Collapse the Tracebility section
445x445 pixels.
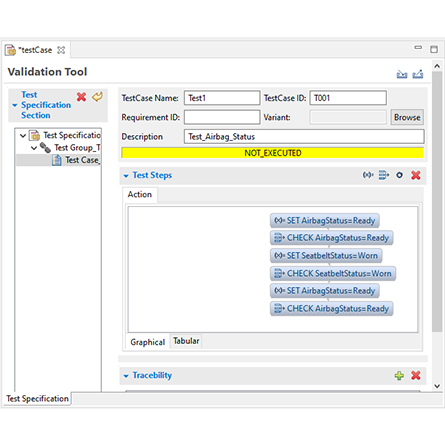(126, 376)
